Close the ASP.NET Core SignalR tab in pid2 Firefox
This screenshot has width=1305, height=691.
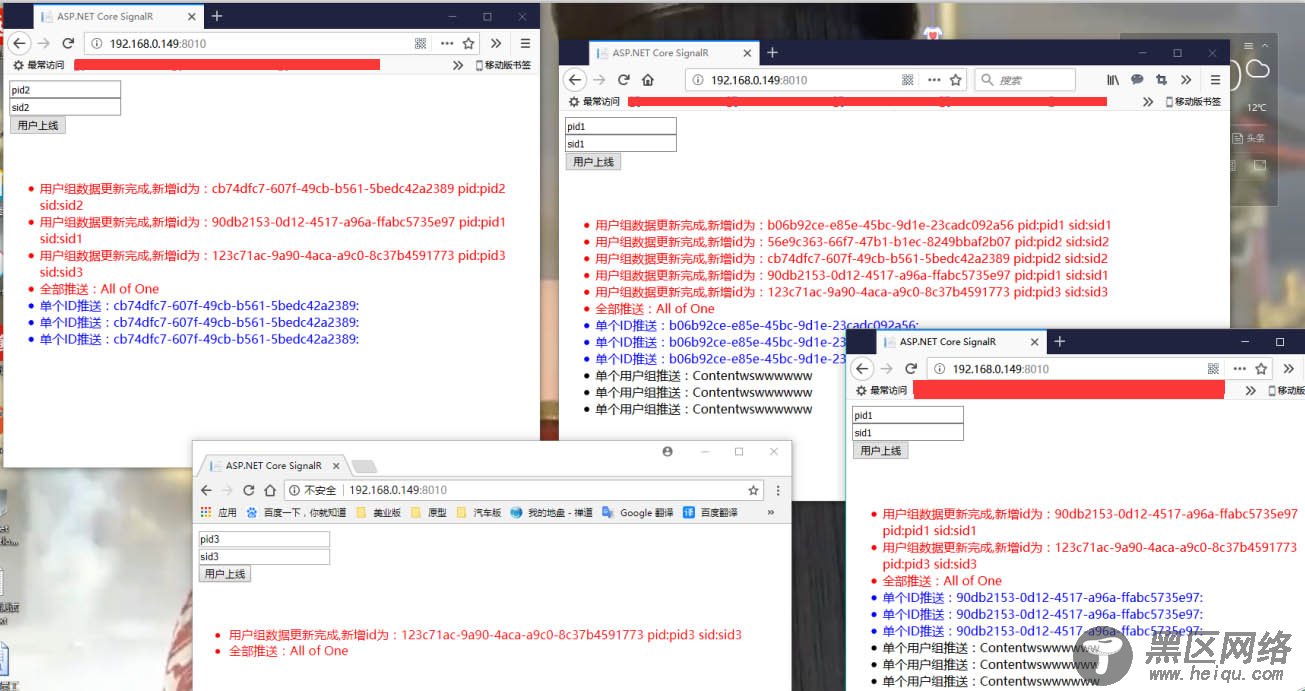(x=192, y=17)
